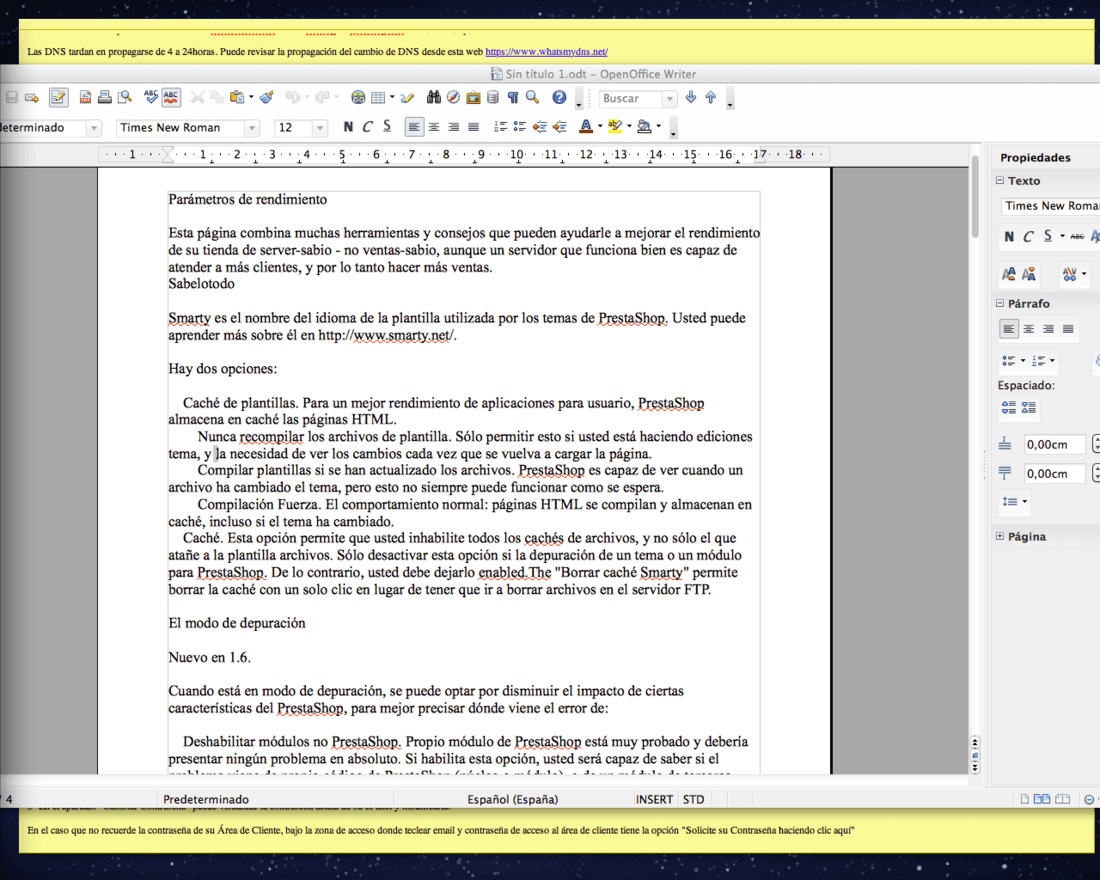Select the Format Paintbrush icon
Image resolution: width=1100 pixels, height=880 pixels.
point(267,98)
